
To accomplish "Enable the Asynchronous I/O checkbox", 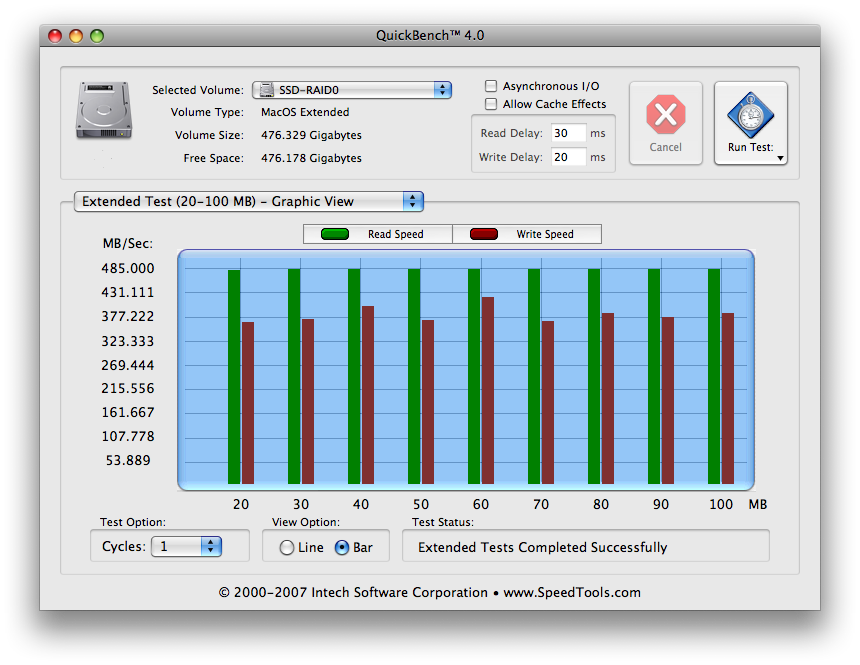I will tap(491, 86).
